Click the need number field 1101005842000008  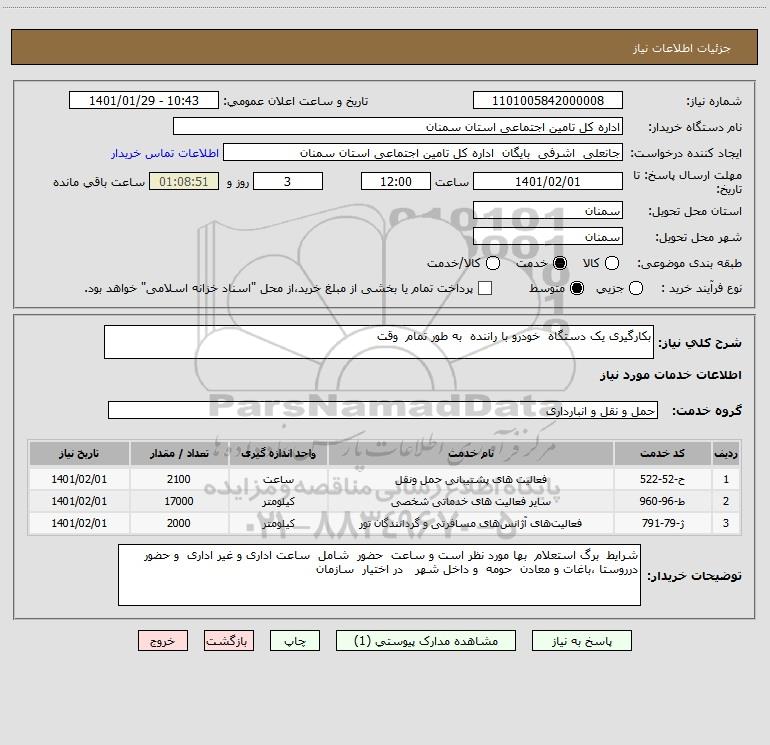548,101
